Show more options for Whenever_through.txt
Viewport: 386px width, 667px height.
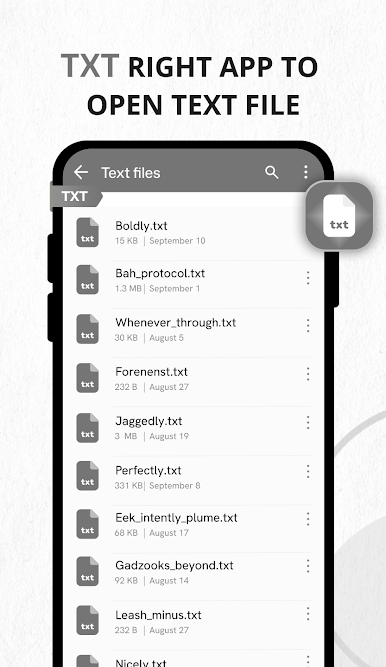coord(308,326)
